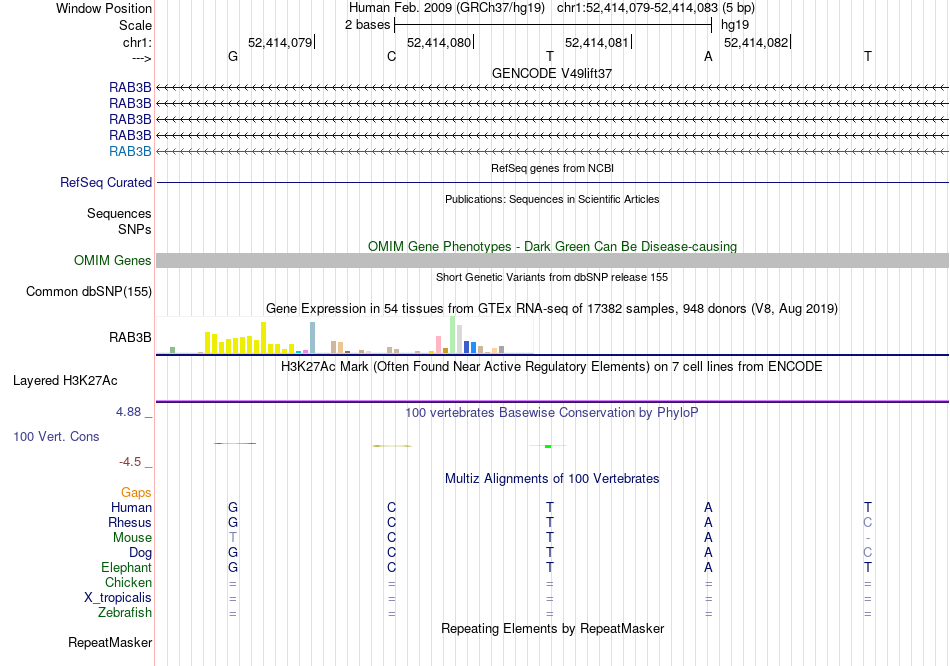The width and height of the screenshot is (950, 666).
Task: Click the X_tropicalis alignment row label
Action: 118,598
